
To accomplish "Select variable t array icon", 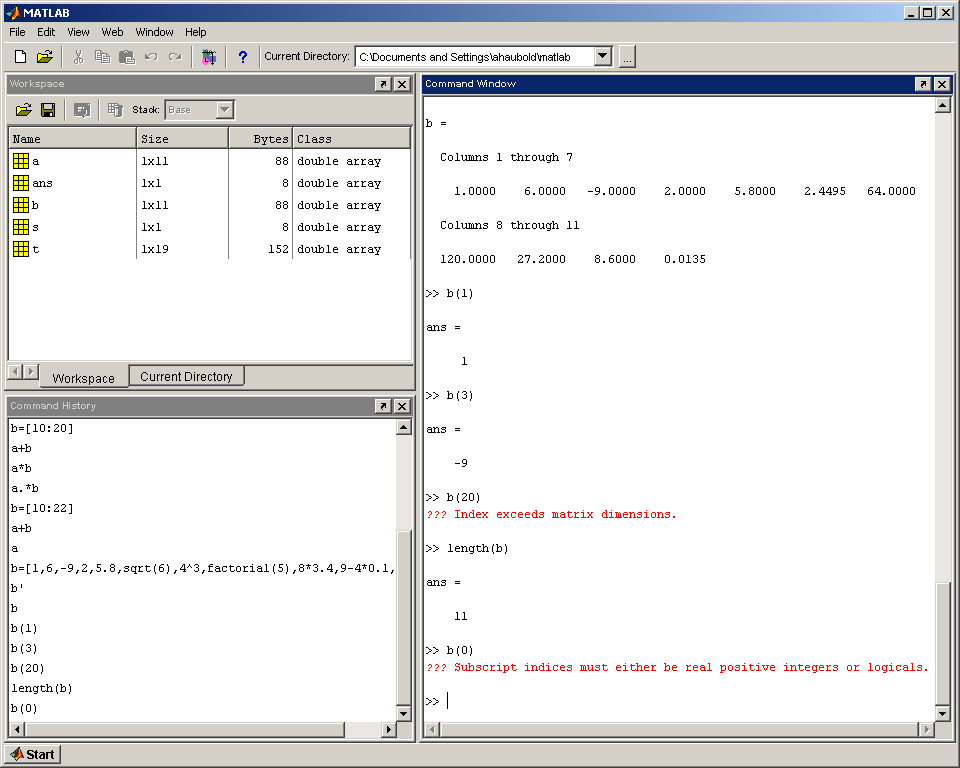I will pyautogui.click(x=21, y=249).
